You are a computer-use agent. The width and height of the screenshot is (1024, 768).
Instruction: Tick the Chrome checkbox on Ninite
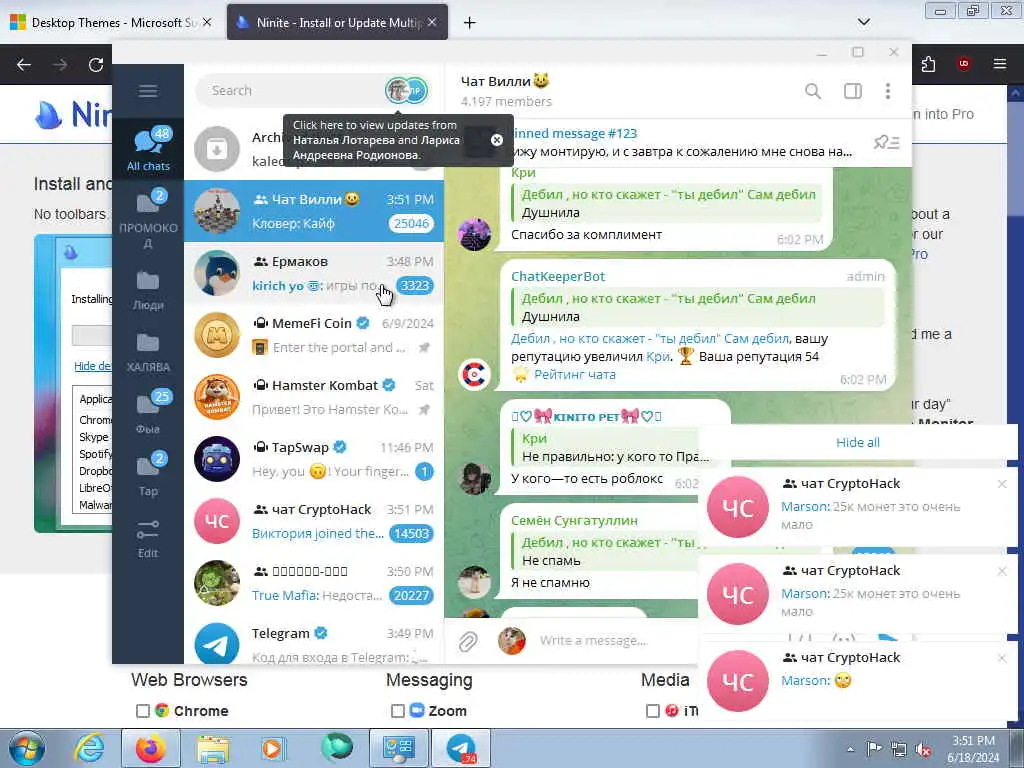point(142,711)
